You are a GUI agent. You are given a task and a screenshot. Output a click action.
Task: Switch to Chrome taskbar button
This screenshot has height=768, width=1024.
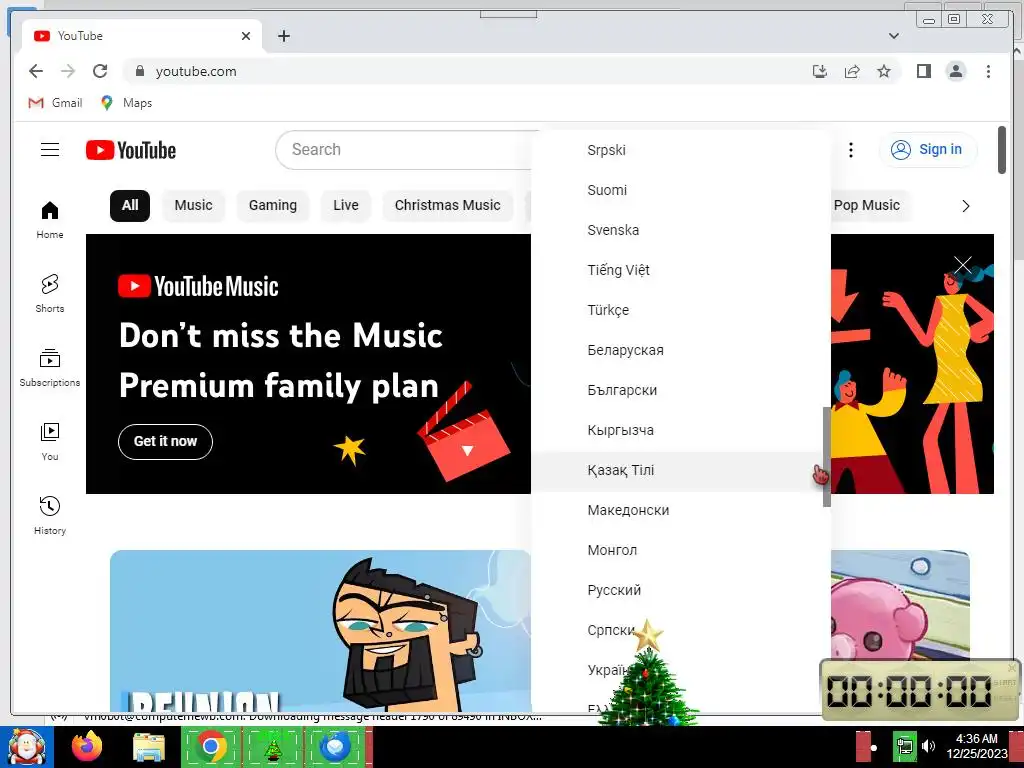(x=210, y=747)
